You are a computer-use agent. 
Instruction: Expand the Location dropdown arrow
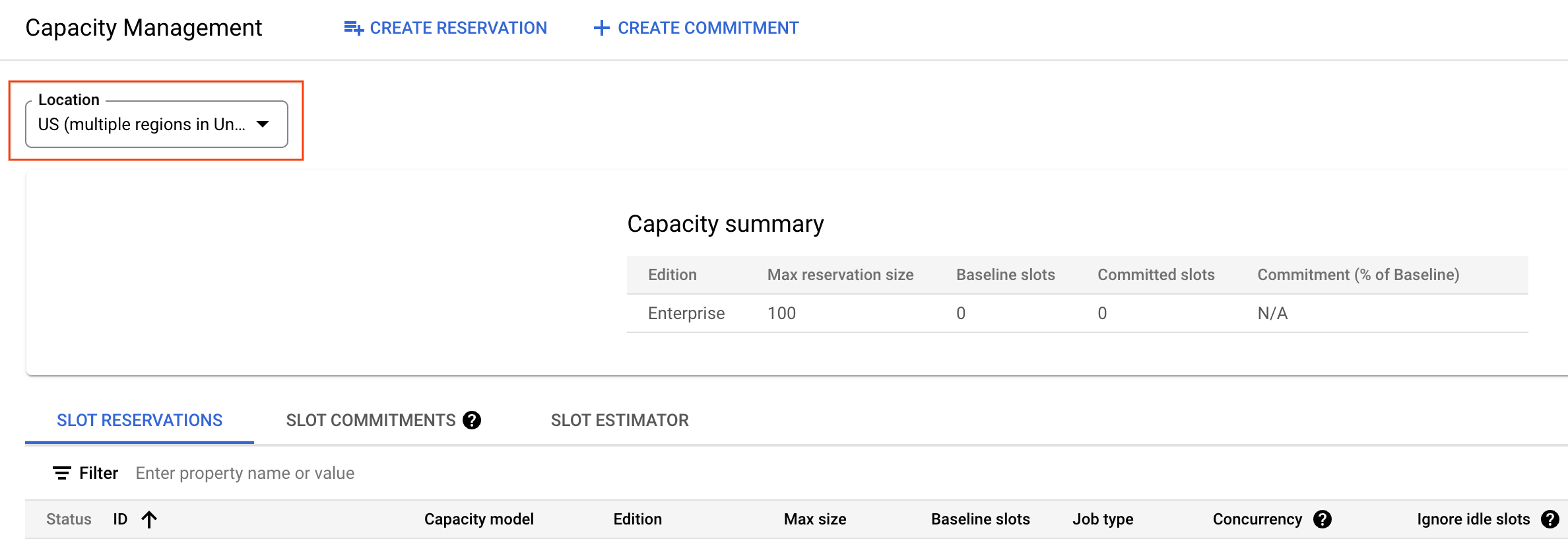[263, 124]
